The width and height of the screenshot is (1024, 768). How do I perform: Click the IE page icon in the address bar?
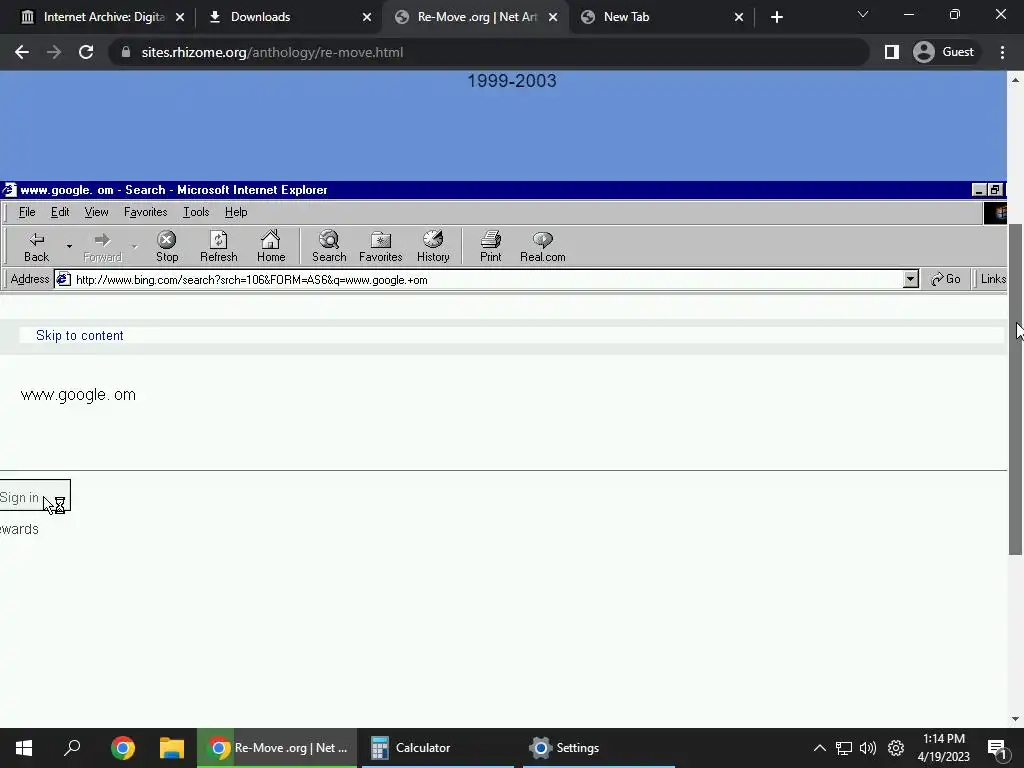coord(63,280)
